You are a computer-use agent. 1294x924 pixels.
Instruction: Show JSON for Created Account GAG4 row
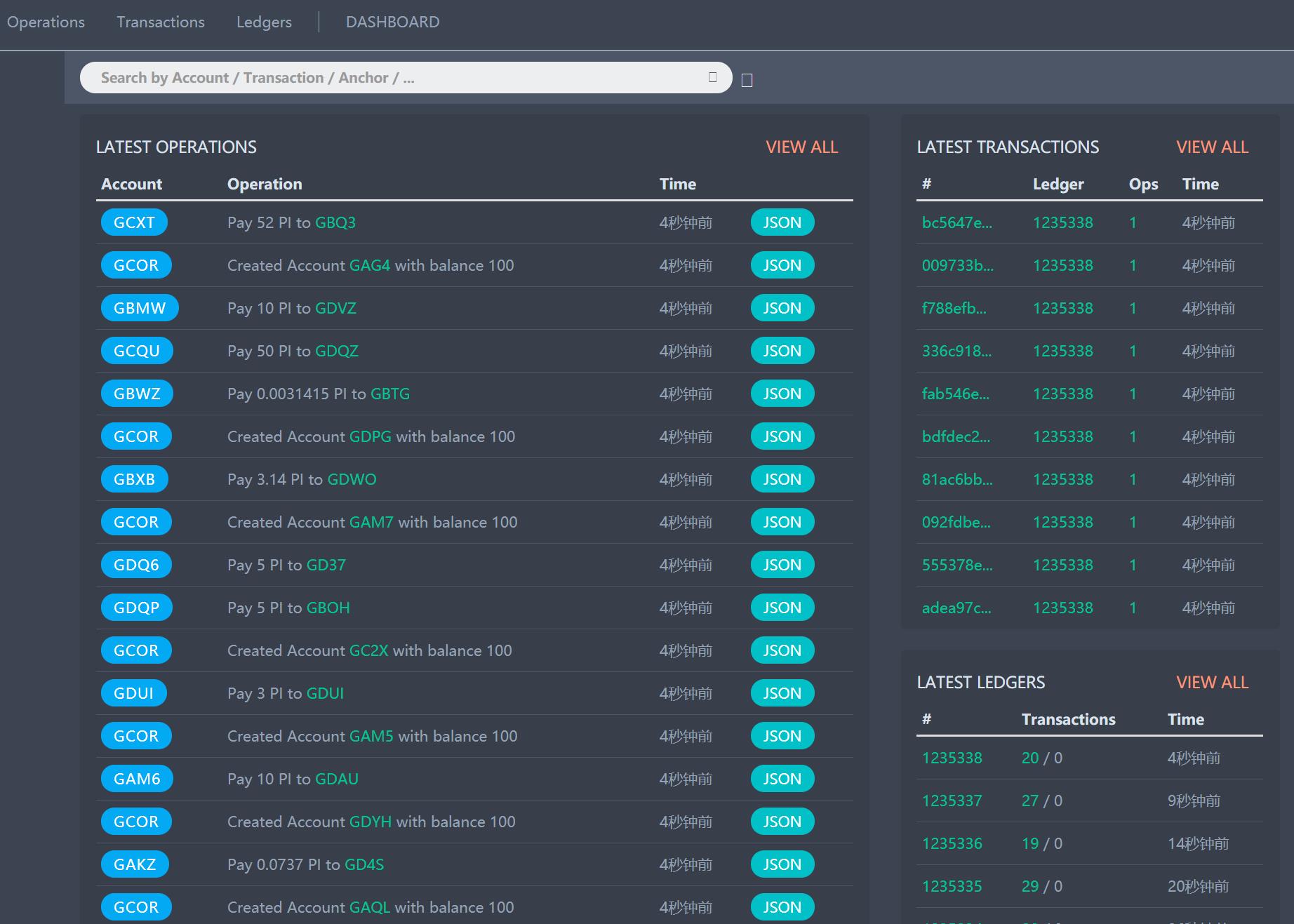click(x=782, y=265)
